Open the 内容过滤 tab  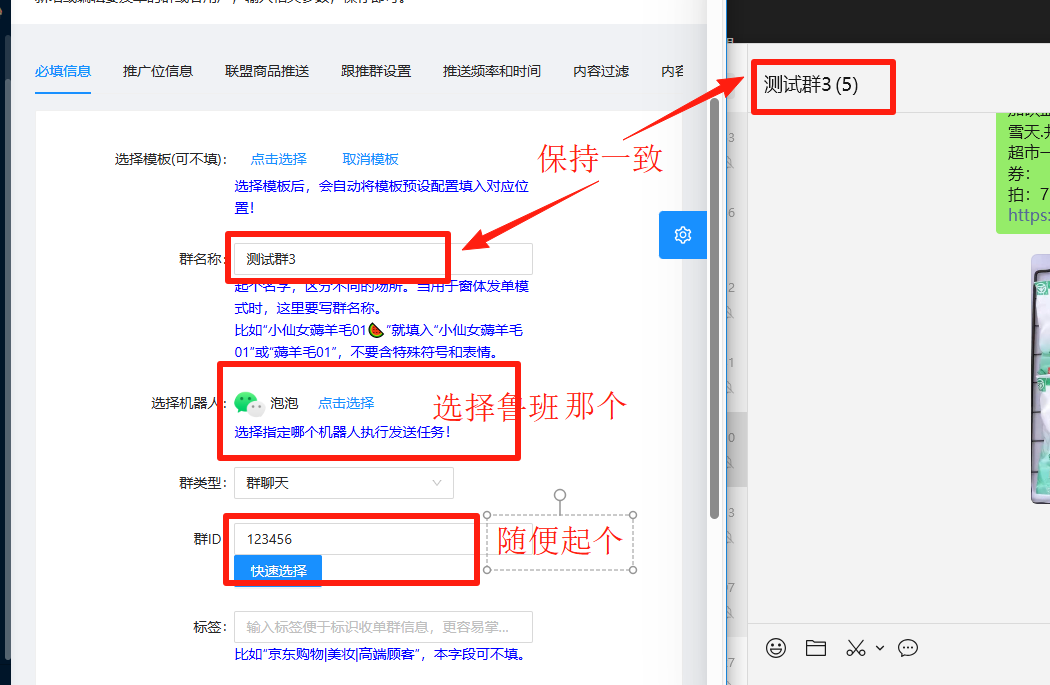601,71
